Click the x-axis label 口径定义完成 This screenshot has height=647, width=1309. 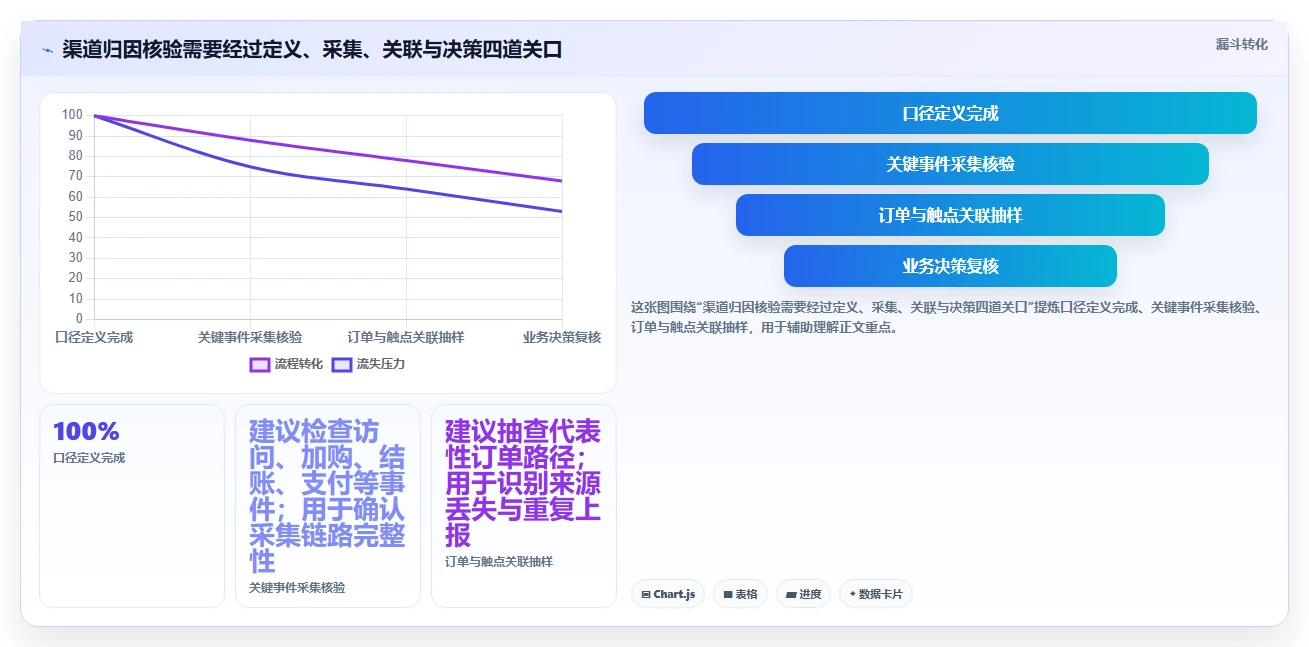click(94, 337)
